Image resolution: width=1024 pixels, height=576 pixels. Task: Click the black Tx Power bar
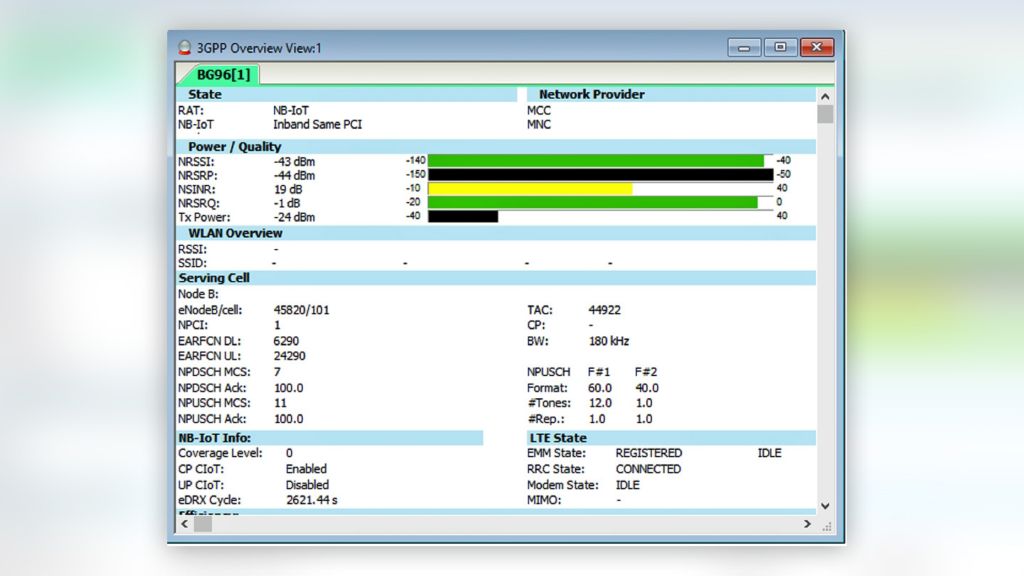pyautogui.click(x=465, y=216)
